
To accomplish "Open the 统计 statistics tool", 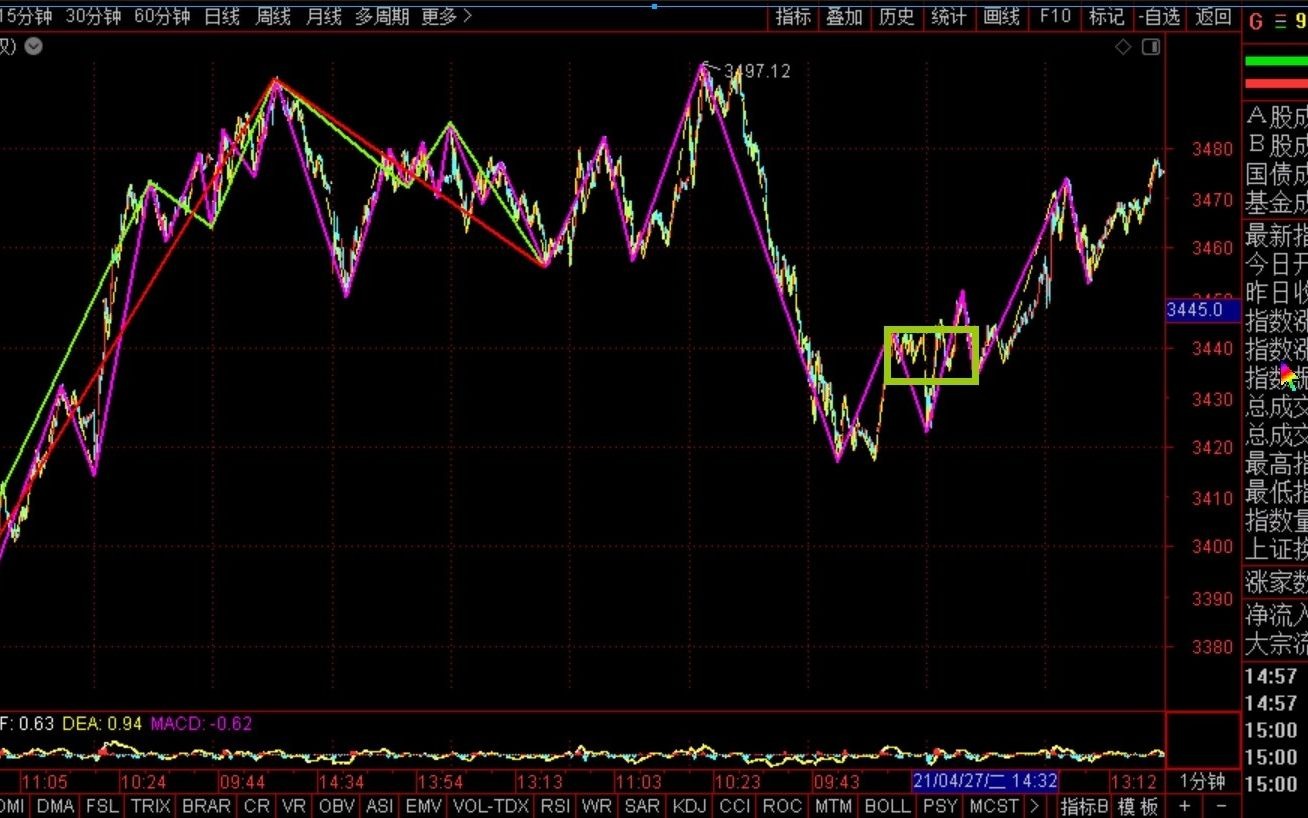I will (948, 17).
